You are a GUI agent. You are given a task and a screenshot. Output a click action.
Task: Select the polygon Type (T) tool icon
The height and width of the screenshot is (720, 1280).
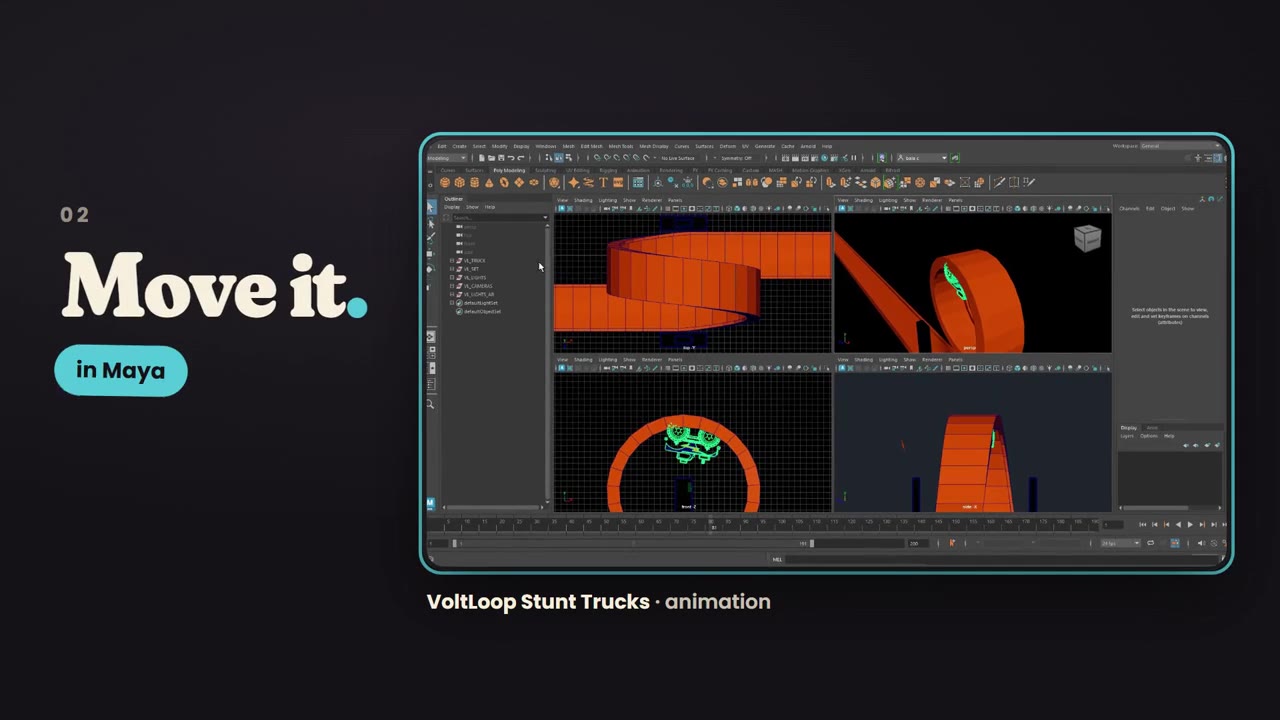604,182
